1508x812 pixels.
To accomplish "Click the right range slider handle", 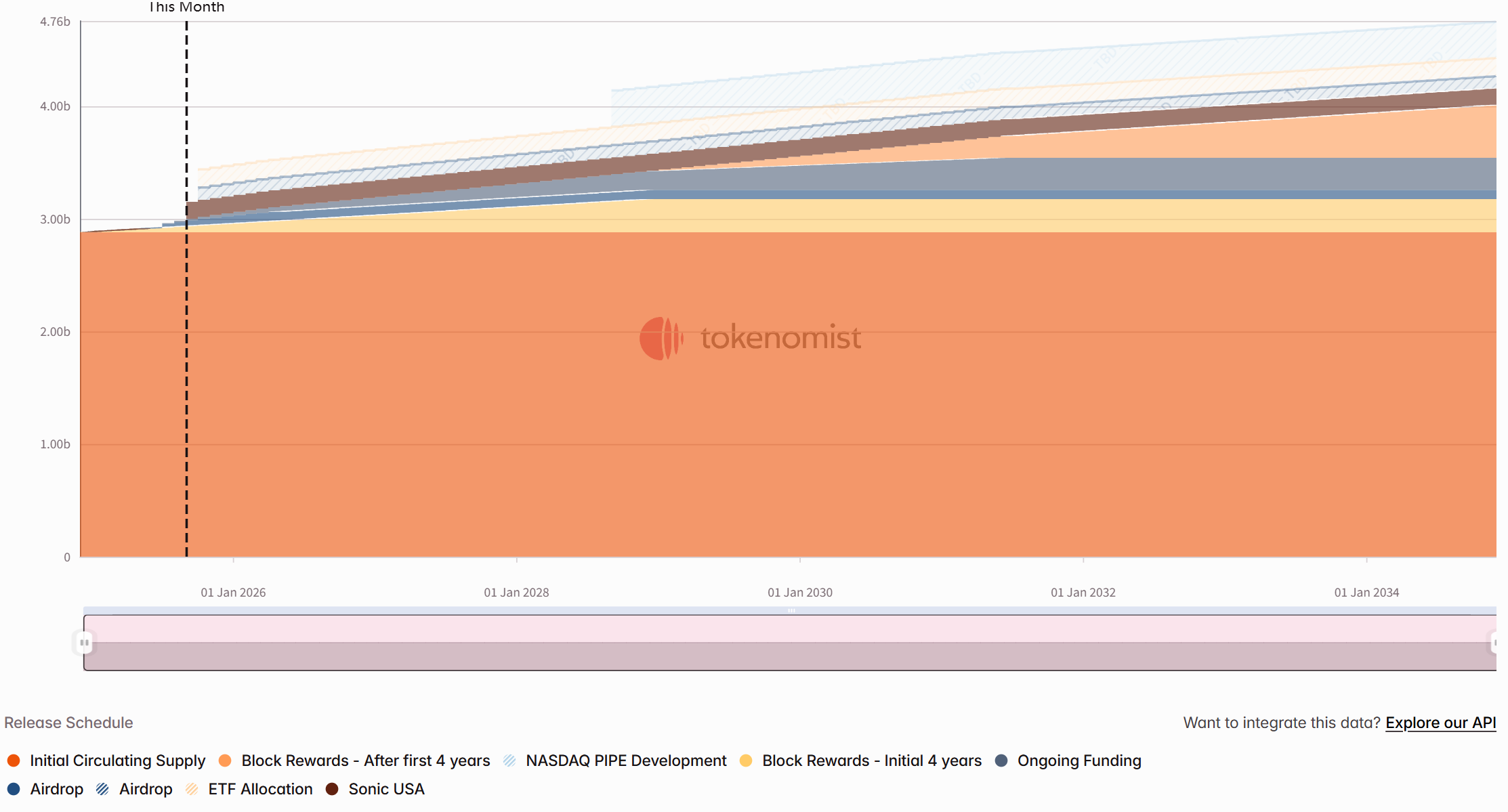I will (1497, 643).
